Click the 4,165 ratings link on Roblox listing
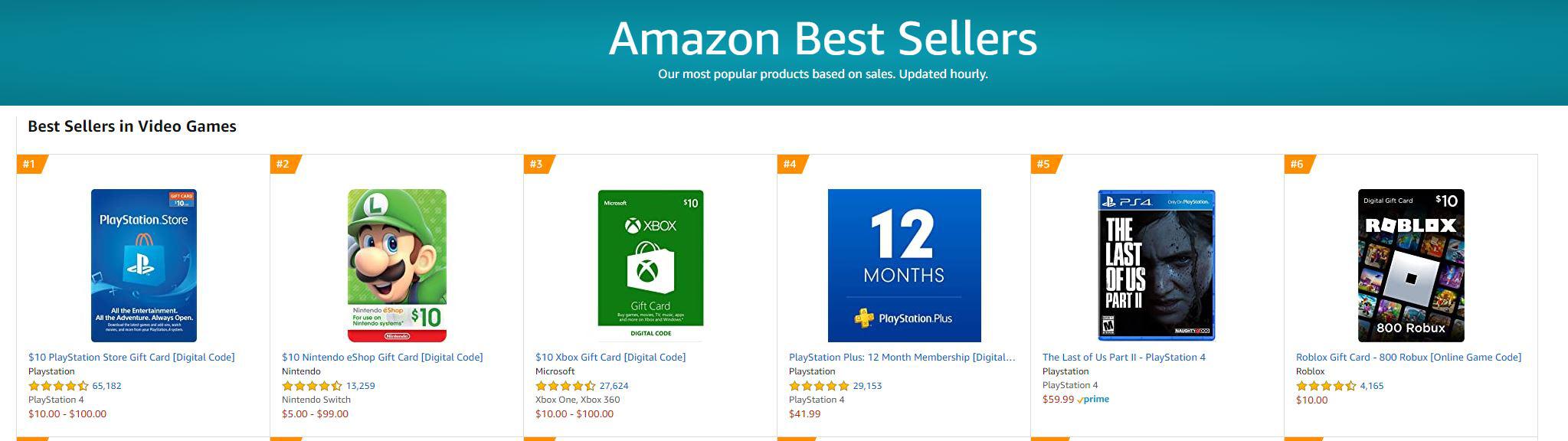Viewport: 1568px width, 441px height. click(1370, 385)
